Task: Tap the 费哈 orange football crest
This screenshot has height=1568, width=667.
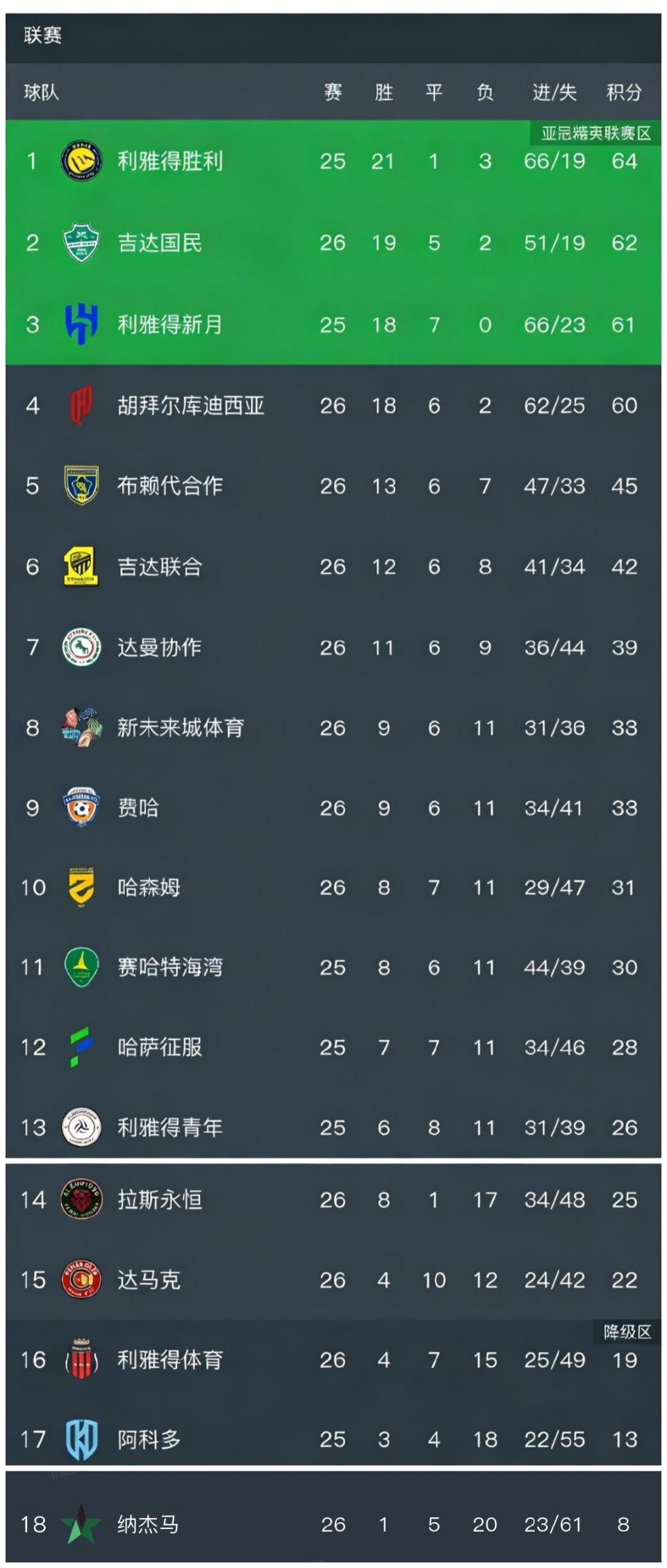Action: pos(81,807)
